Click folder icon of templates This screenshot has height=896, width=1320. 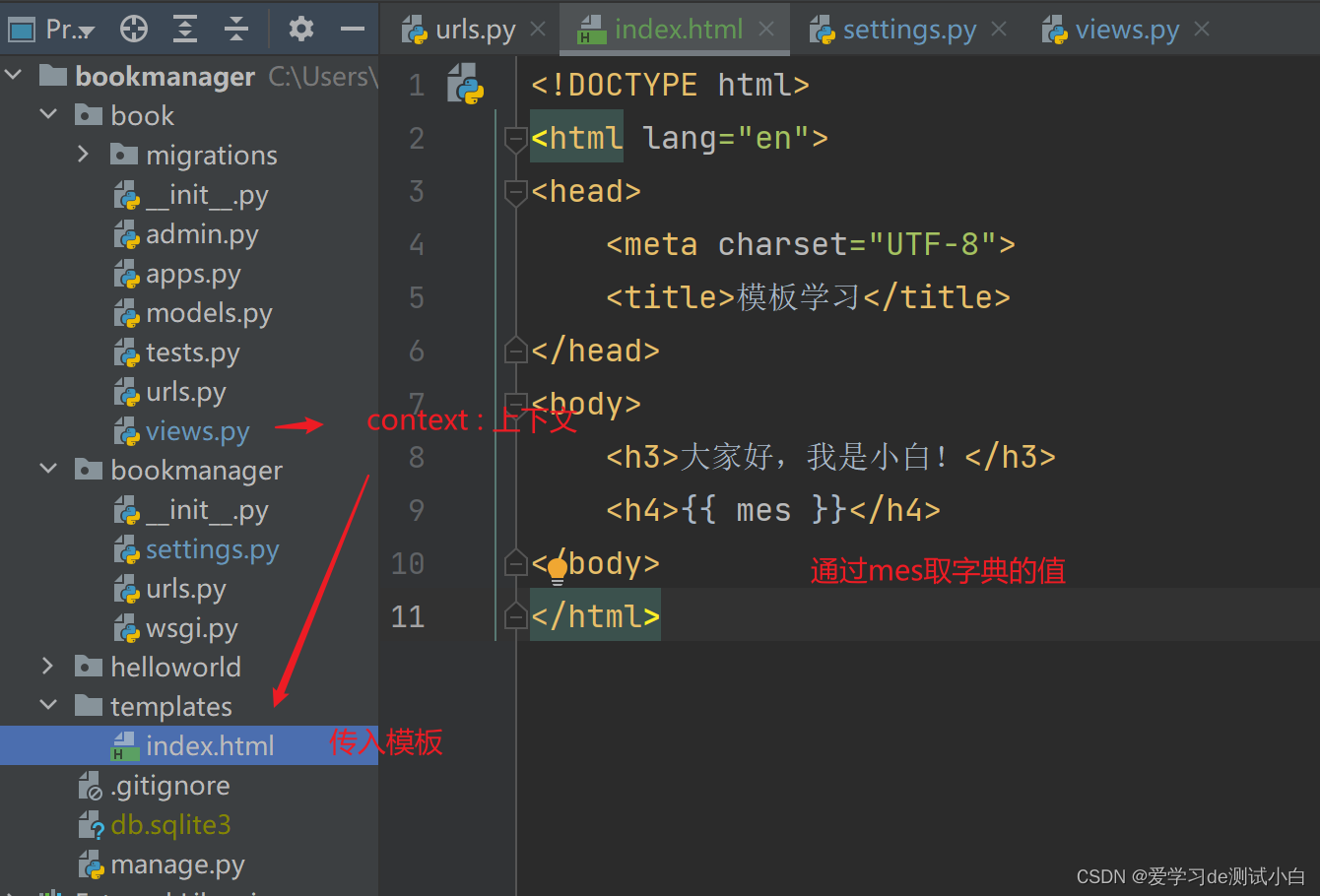pyautogui.click(x=89, y=706)
